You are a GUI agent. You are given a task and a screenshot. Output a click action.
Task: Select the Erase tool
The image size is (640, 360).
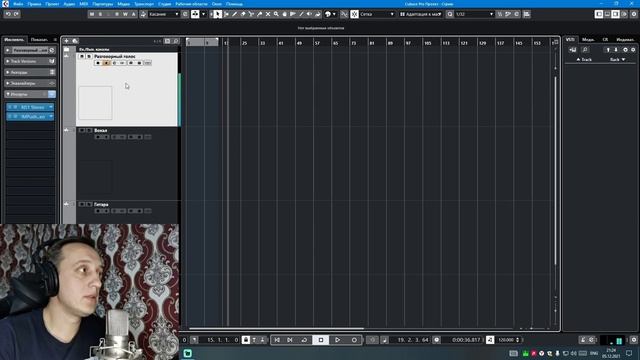click(x=243, y=14)
